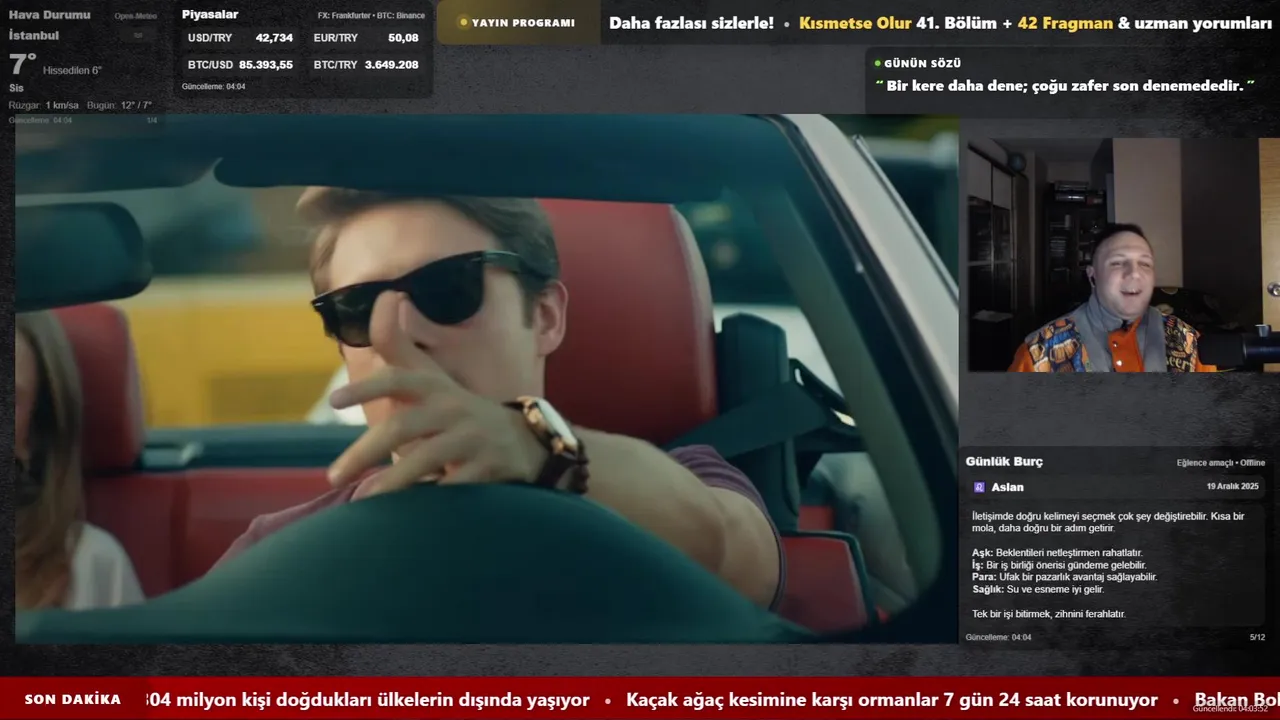This screenshot has width=1280, height=720.
Task: Click the Piyasalar heading
Action: pos(210,15)
